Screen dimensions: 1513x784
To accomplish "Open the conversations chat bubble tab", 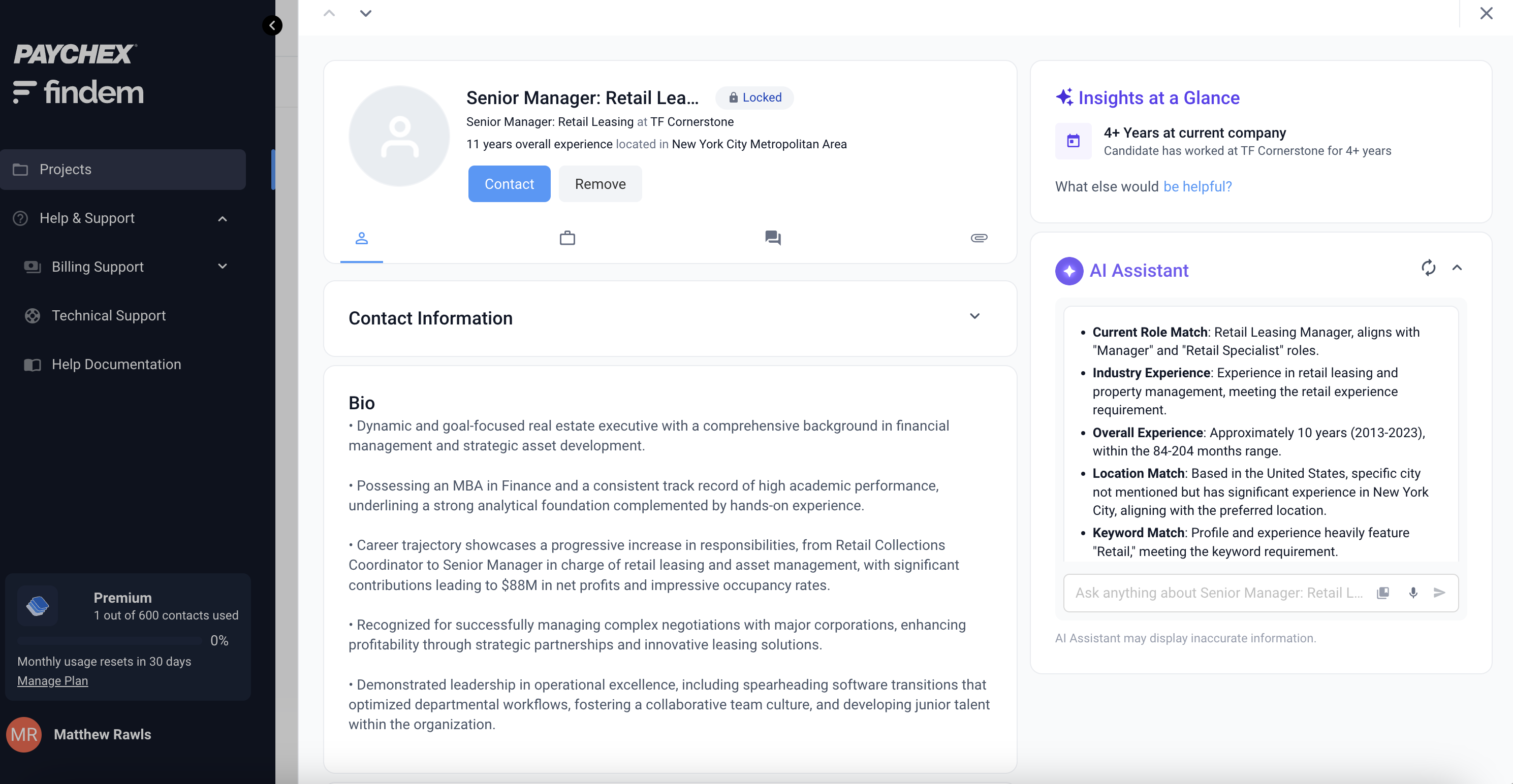I will tap(772, 238).
